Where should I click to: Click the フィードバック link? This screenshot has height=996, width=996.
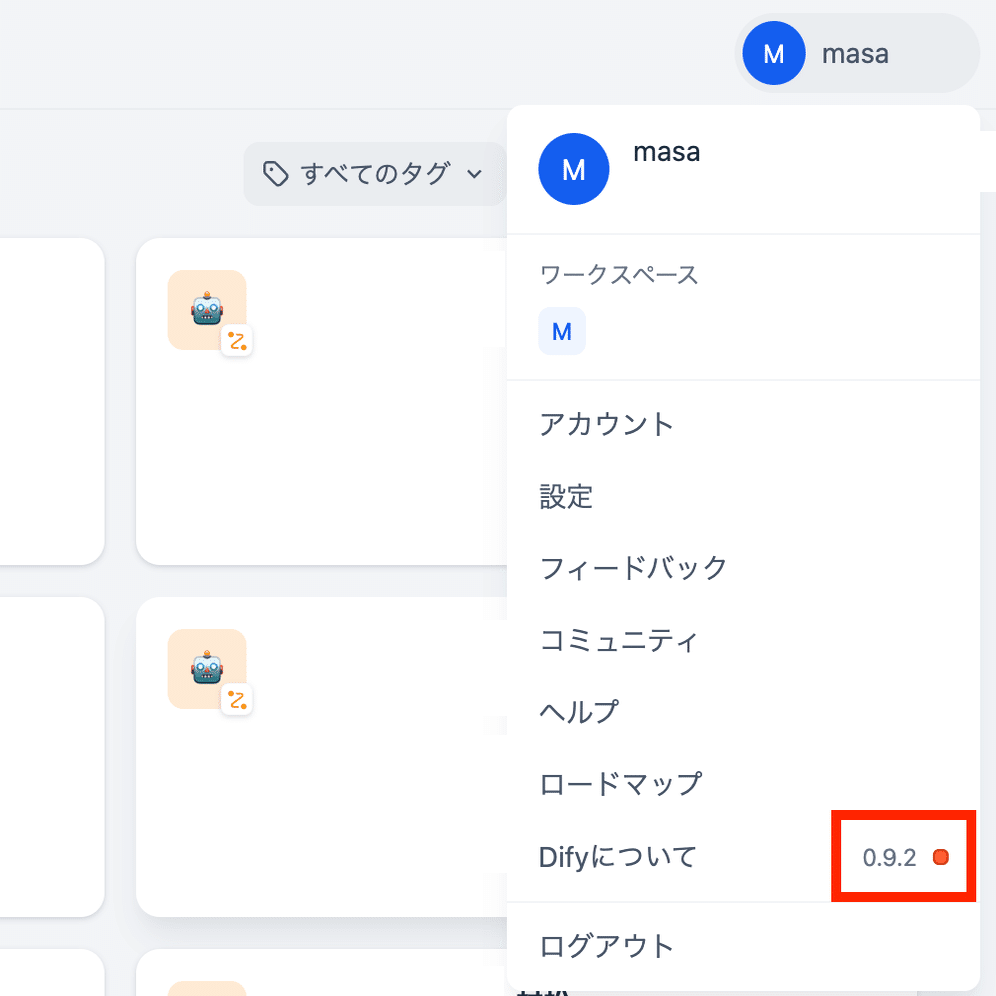pyautogui.click(x=633, y=568)
